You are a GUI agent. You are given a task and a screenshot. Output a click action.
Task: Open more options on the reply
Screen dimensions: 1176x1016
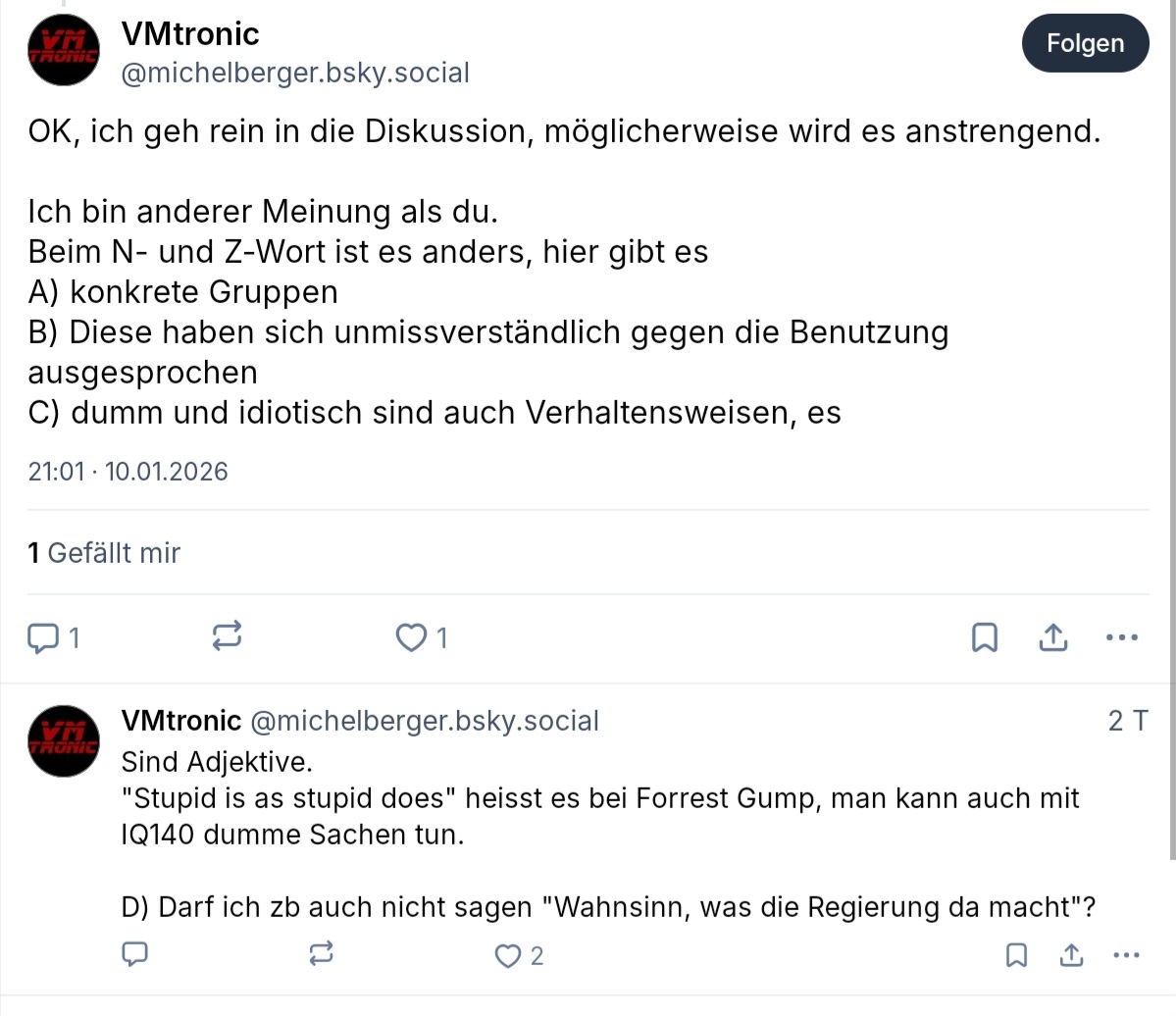coord(1127,954)
